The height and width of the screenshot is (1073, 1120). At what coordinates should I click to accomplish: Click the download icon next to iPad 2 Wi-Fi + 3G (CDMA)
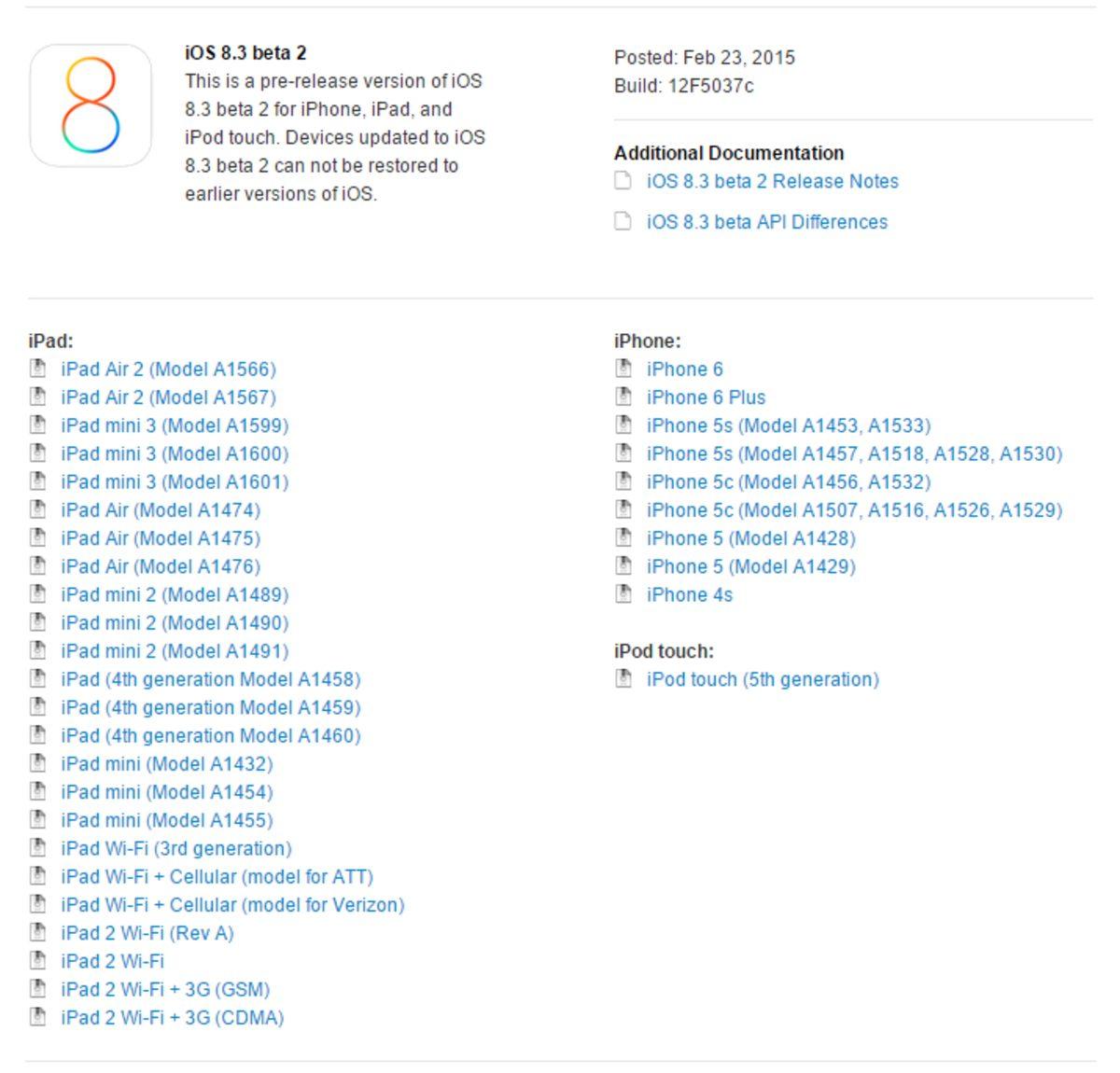pyautogui.click(x=38, y=1018)
